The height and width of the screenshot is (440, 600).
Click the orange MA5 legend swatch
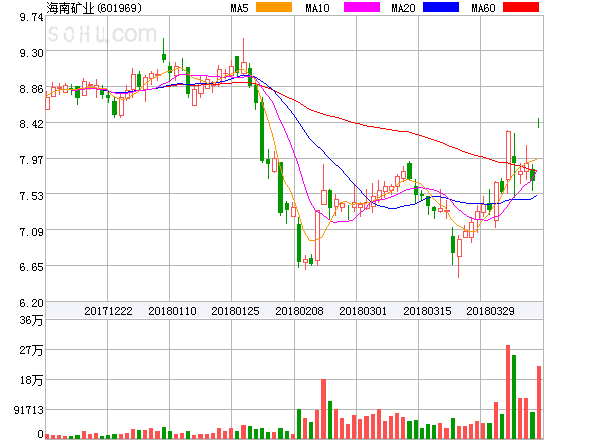click(274, 7)
